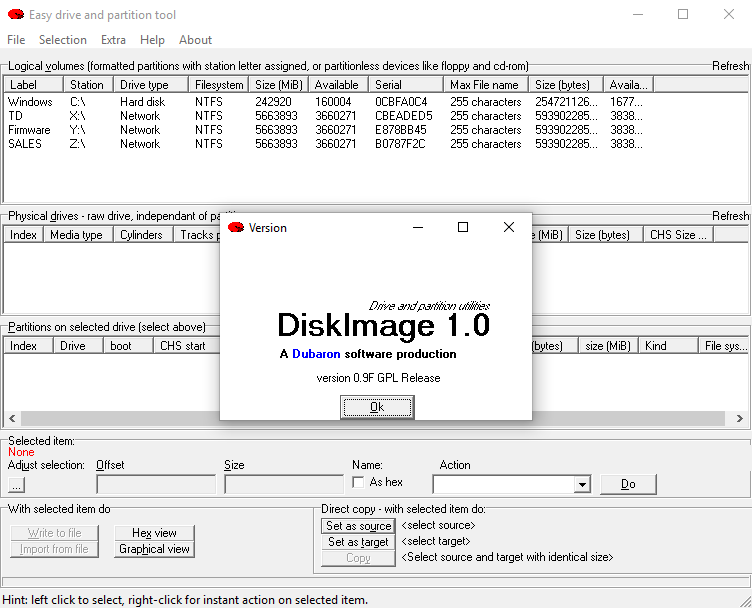This screenshot has height=608, width=752.
Task: Open the Hex view button
Action: (154, 533)
